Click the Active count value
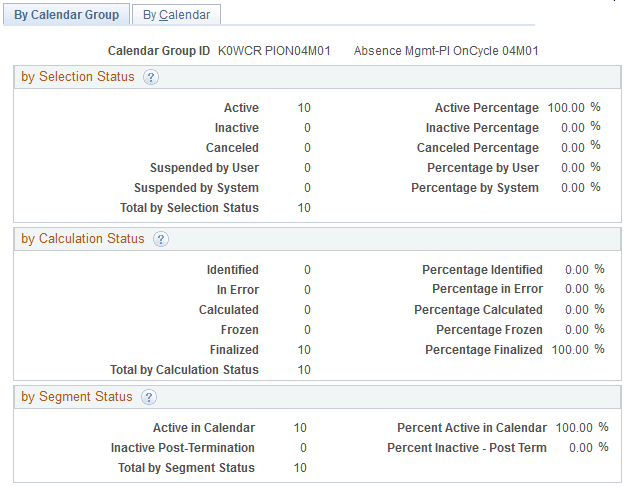Screen dimensions: 626x487 [x=304, y=108]
